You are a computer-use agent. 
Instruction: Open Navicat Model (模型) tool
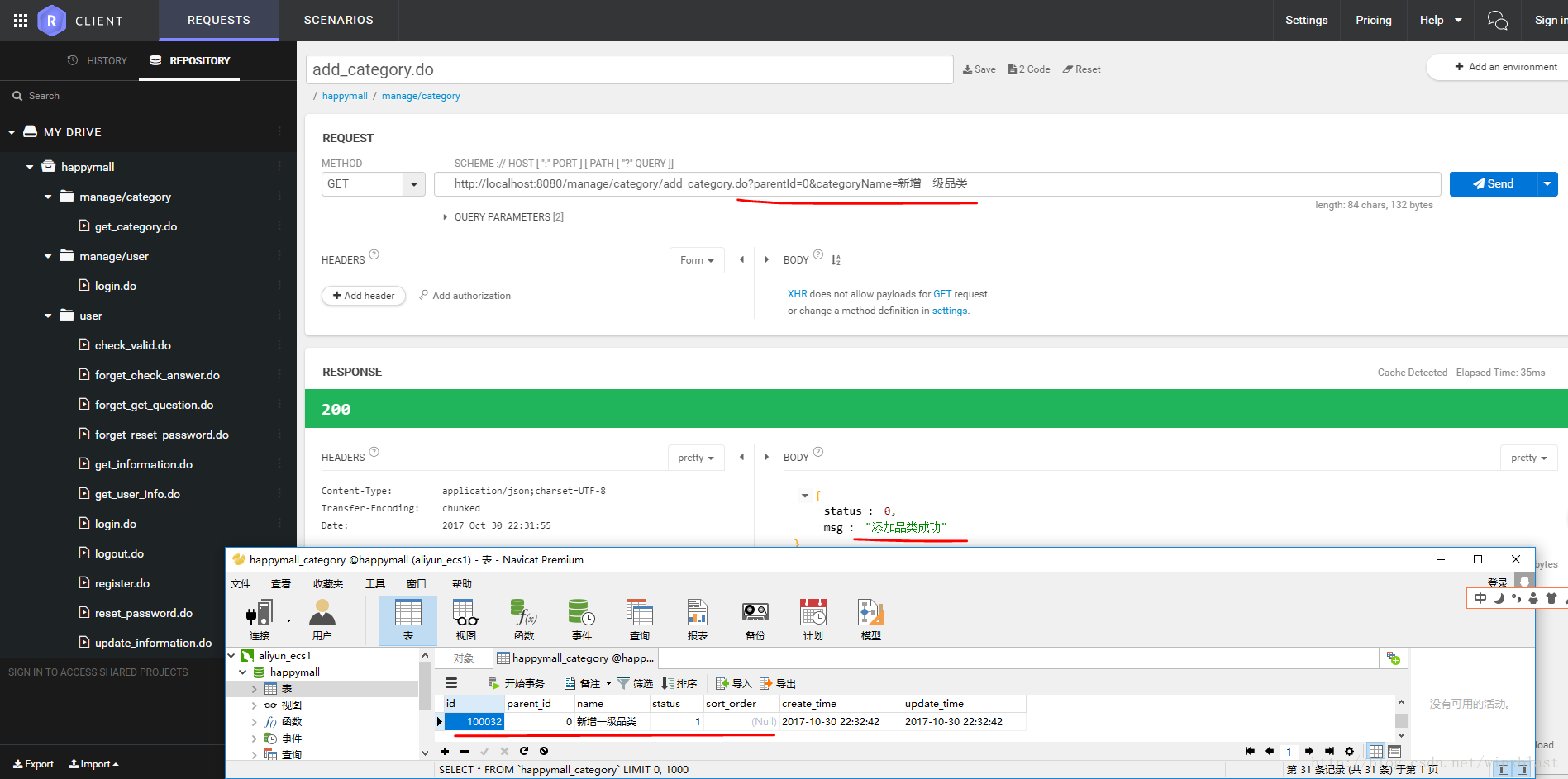(x=871, y=620)
